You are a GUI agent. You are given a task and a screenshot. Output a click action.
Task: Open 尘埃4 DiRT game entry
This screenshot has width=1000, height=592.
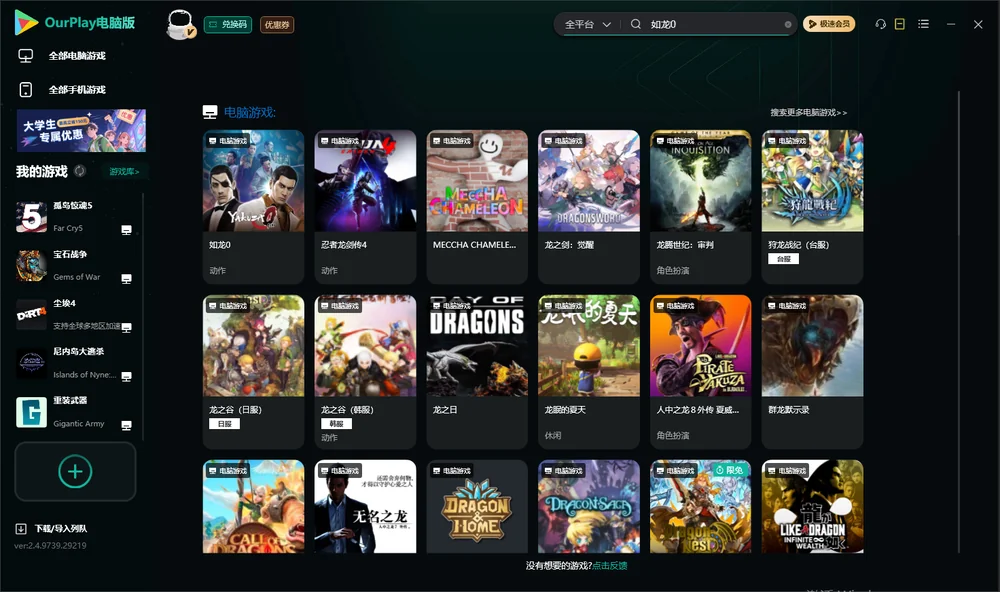75,314
